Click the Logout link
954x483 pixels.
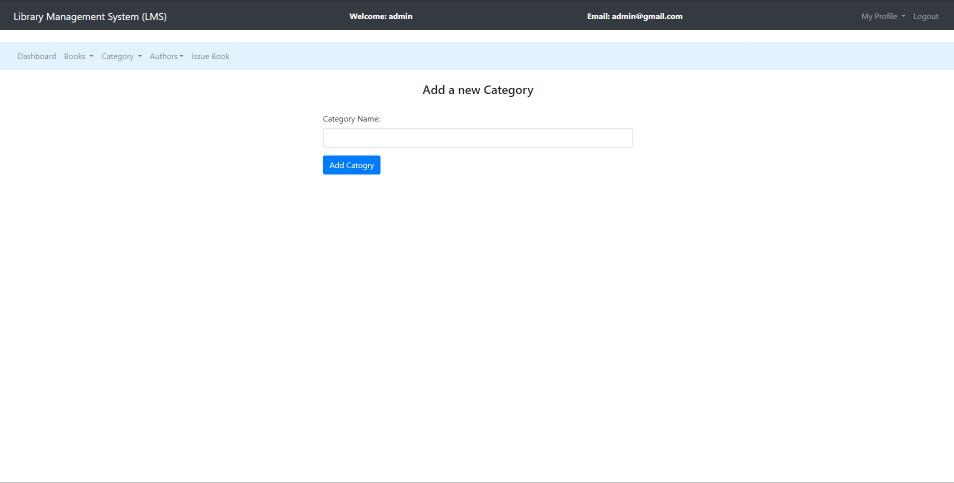coord(925,16)
